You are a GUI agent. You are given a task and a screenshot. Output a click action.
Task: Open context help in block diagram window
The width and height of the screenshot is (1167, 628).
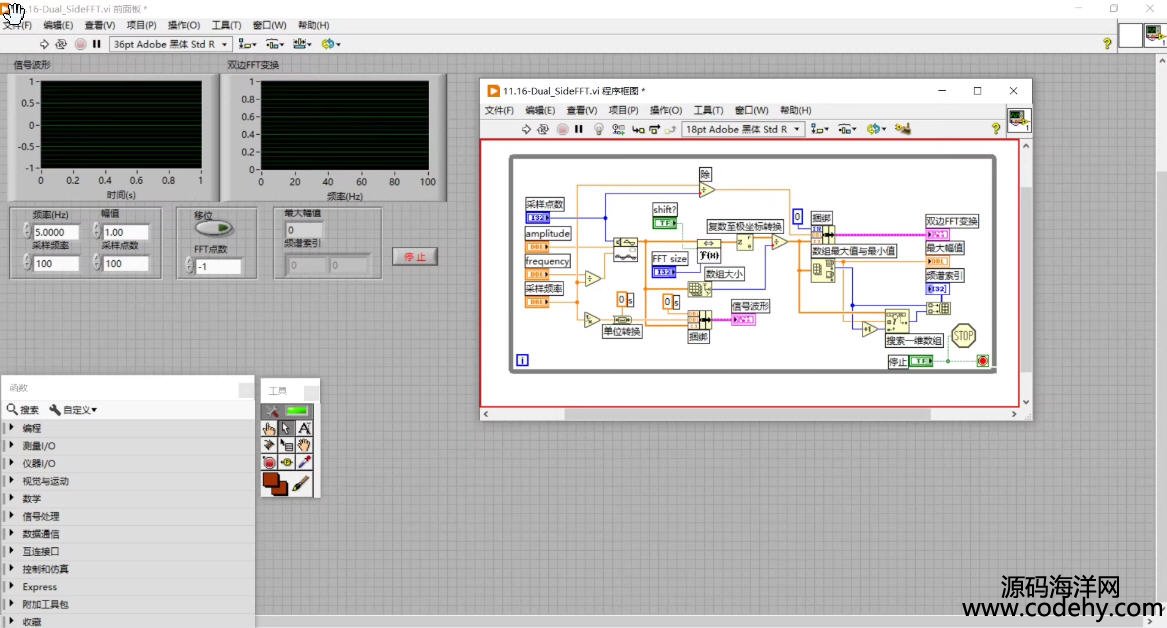point(996,129)
